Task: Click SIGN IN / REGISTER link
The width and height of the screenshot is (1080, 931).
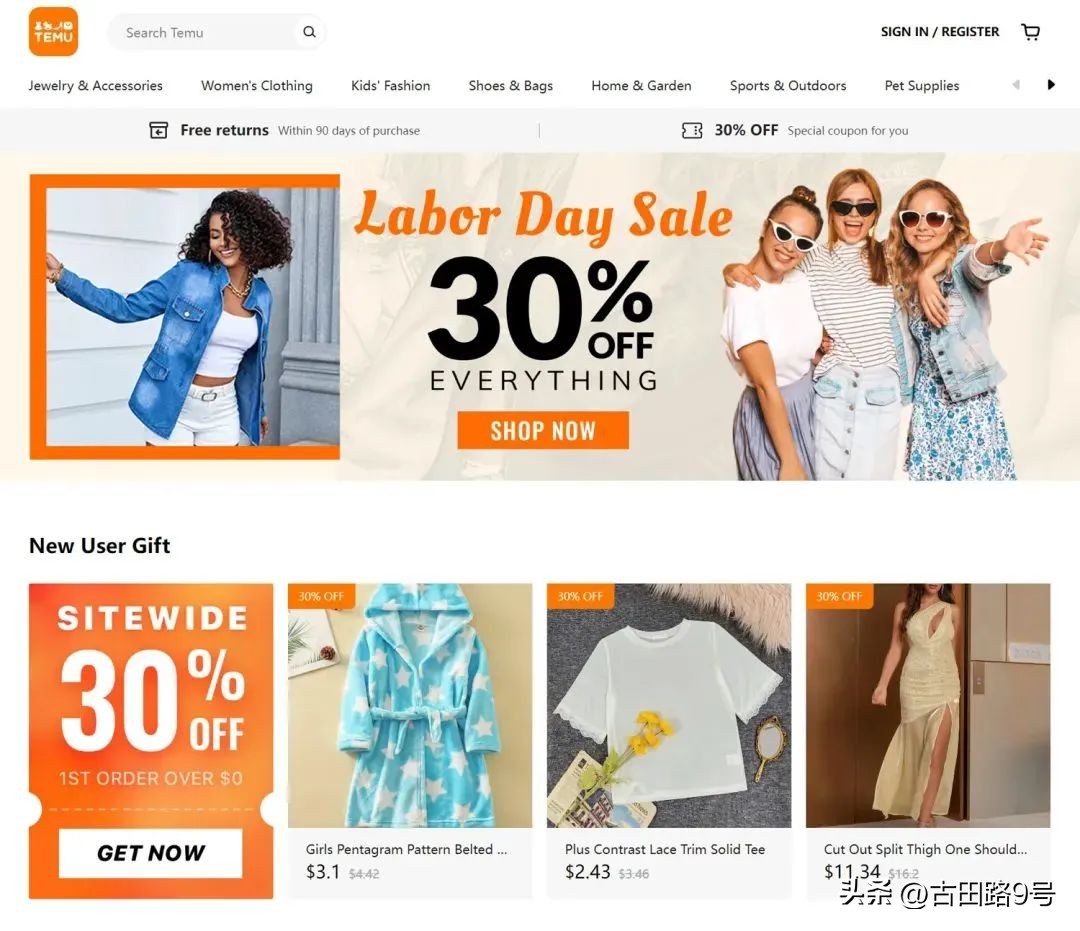Action: pyautogui.click(x=939, y=32)
